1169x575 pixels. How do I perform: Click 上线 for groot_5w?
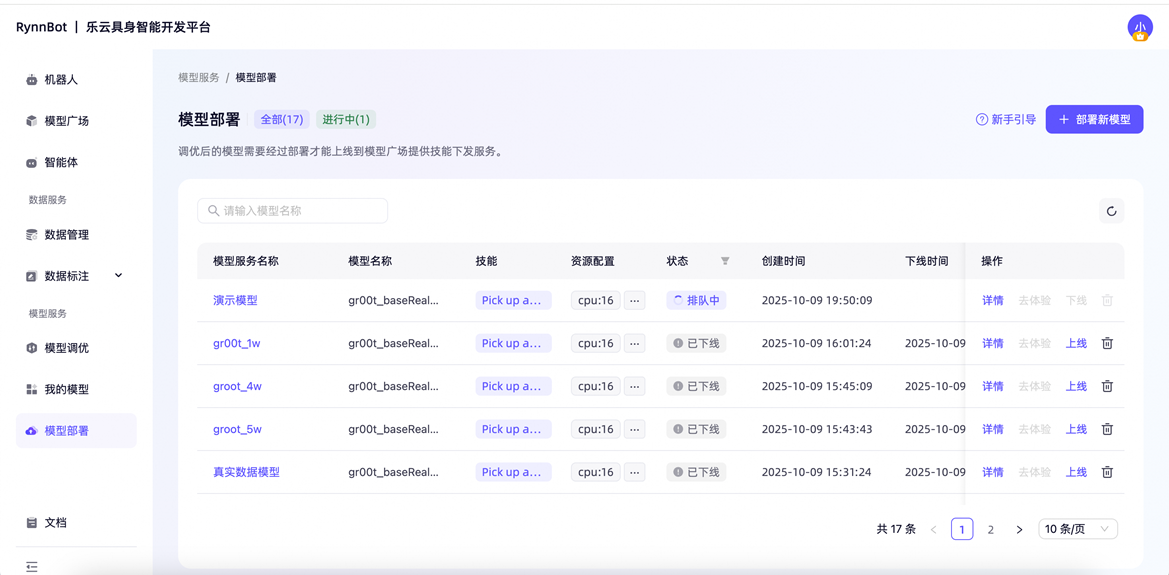1076,429
